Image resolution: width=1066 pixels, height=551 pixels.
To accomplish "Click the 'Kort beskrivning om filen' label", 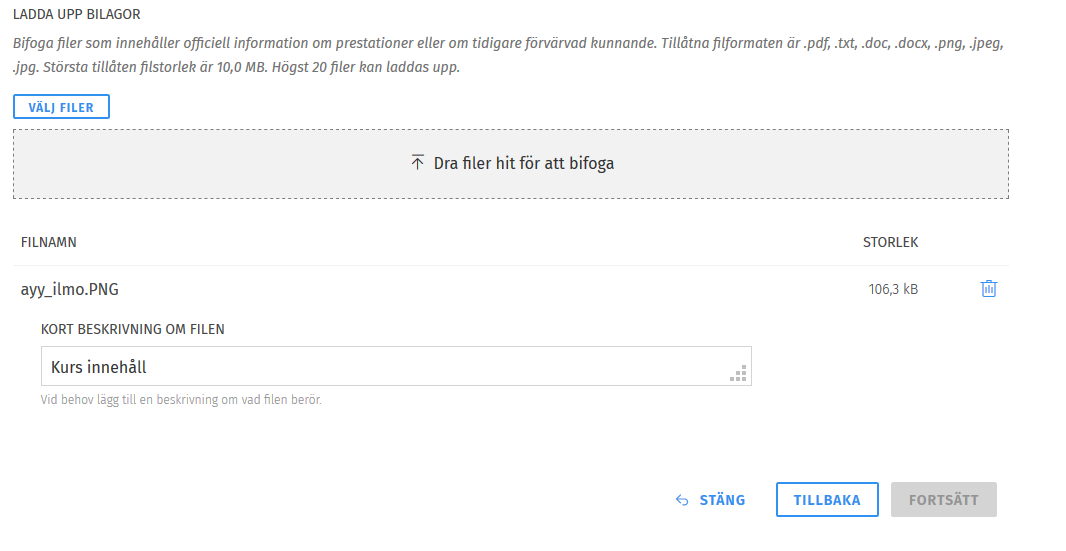I will pyautogui.click(x=132, y=329).
